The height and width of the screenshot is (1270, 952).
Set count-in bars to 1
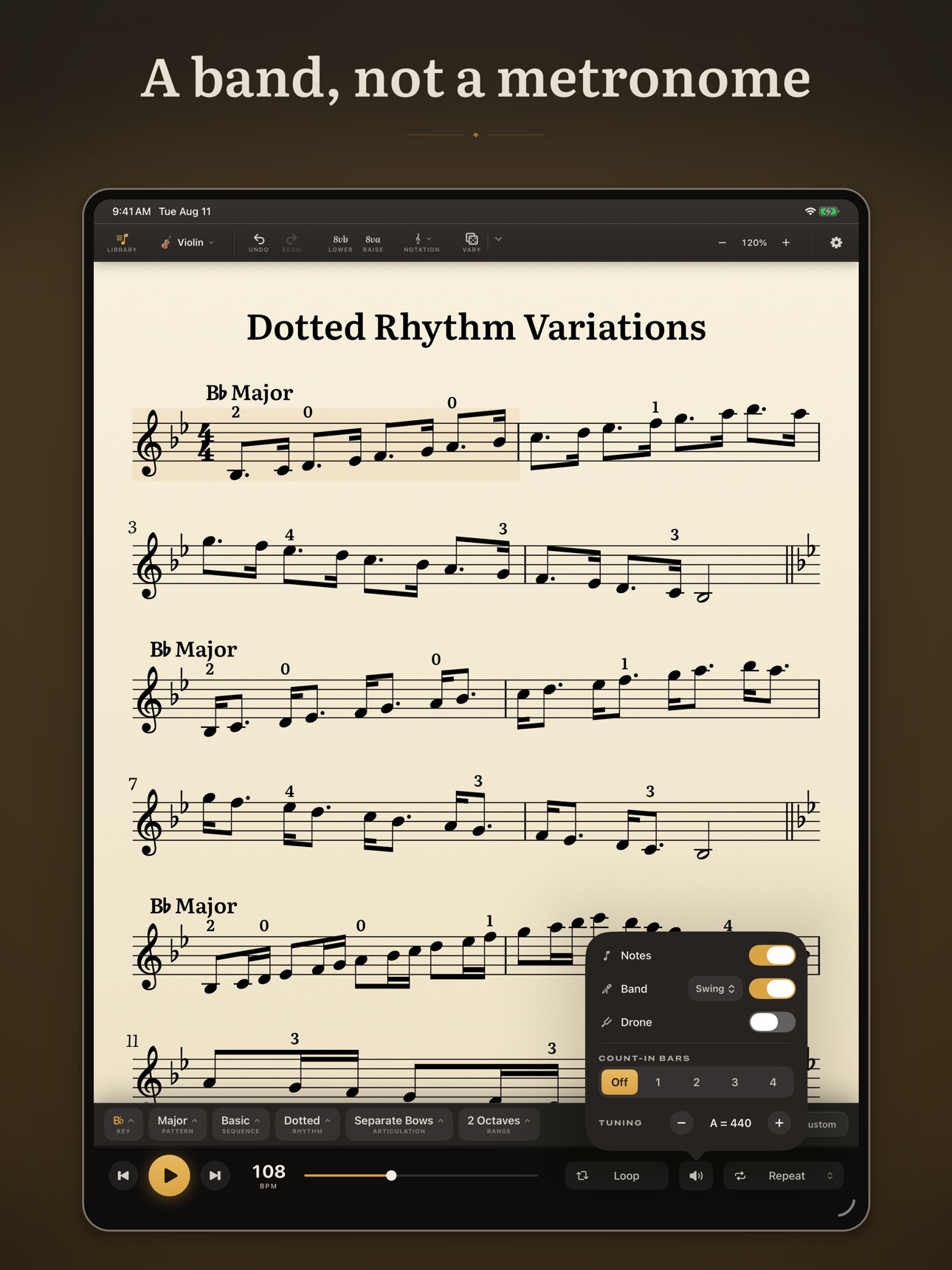pos(658,1082)
